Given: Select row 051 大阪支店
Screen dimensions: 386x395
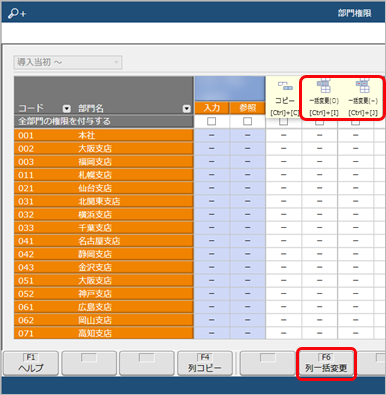Looking at the screenshot, I should coord(104,281).
